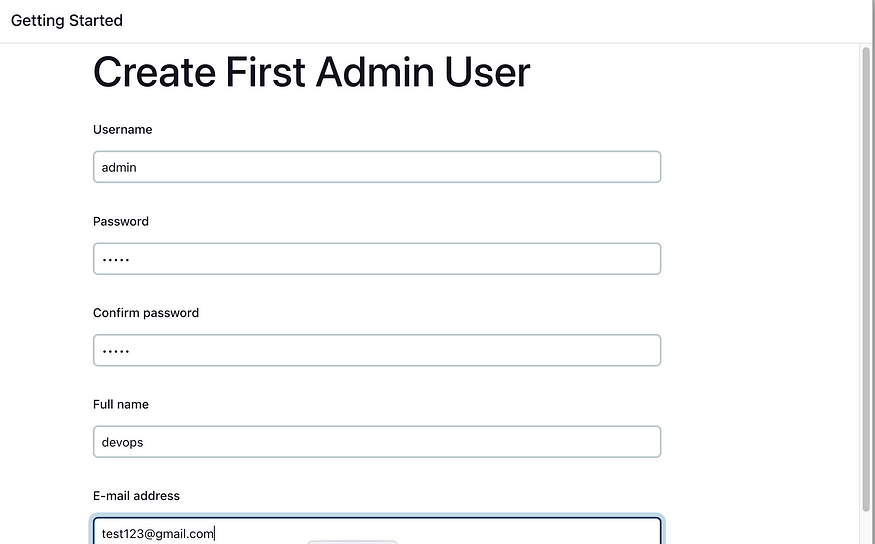Click the Username label
Screen dimensions: 875x544
coord(122,129)
